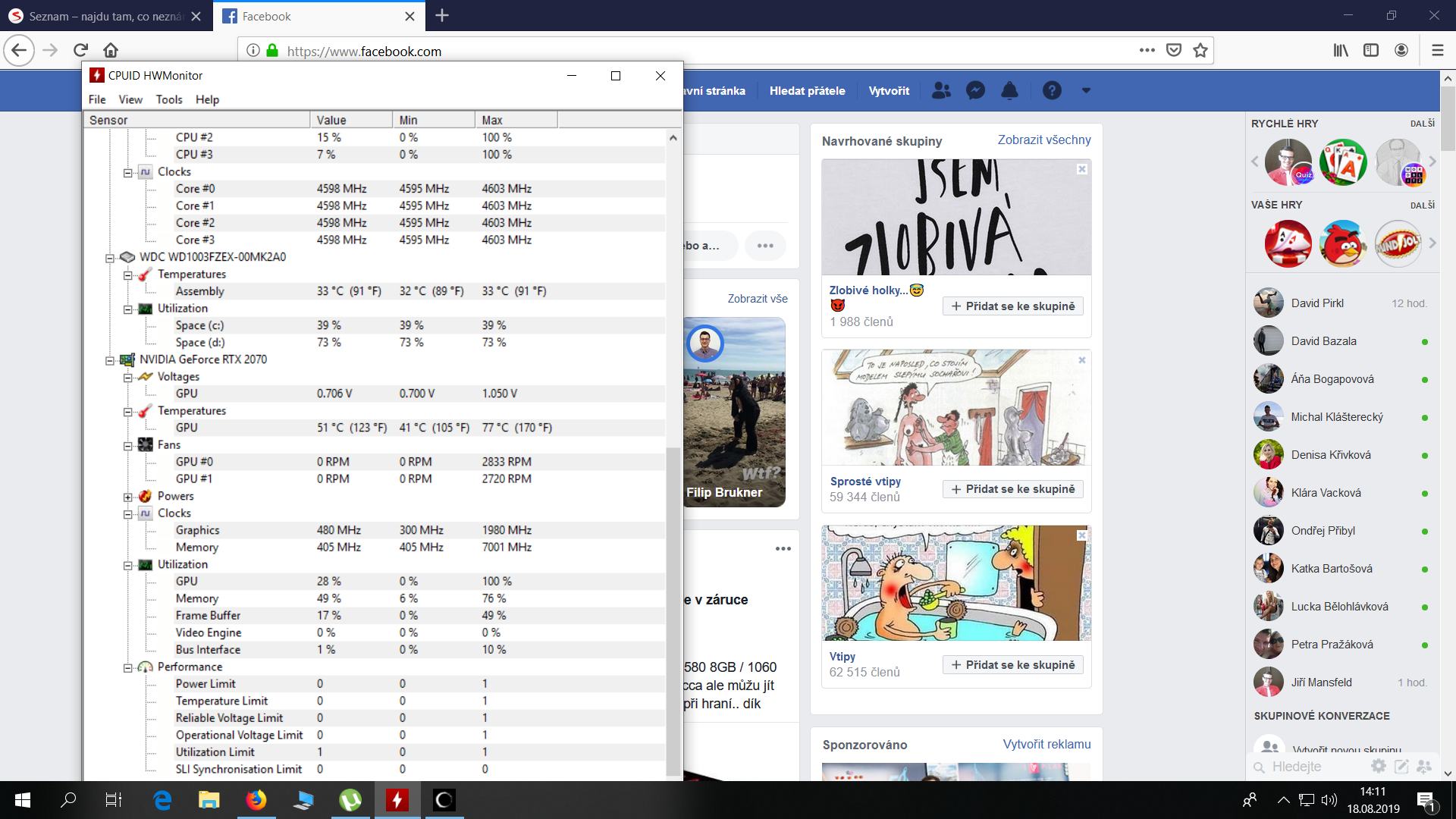Open Firefox hamburger menu
Image resolution: width=1456 pixels, height=819 pixels.
(1437, 51)
